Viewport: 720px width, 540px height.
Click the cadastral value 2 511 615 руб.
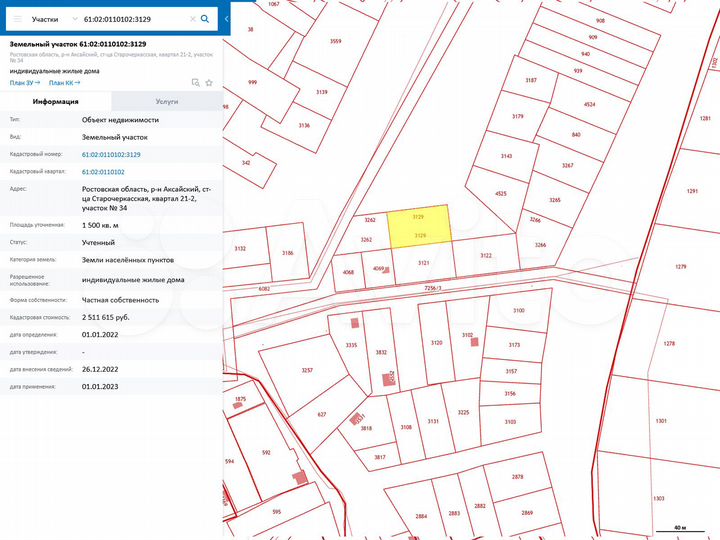pos(106,317)
